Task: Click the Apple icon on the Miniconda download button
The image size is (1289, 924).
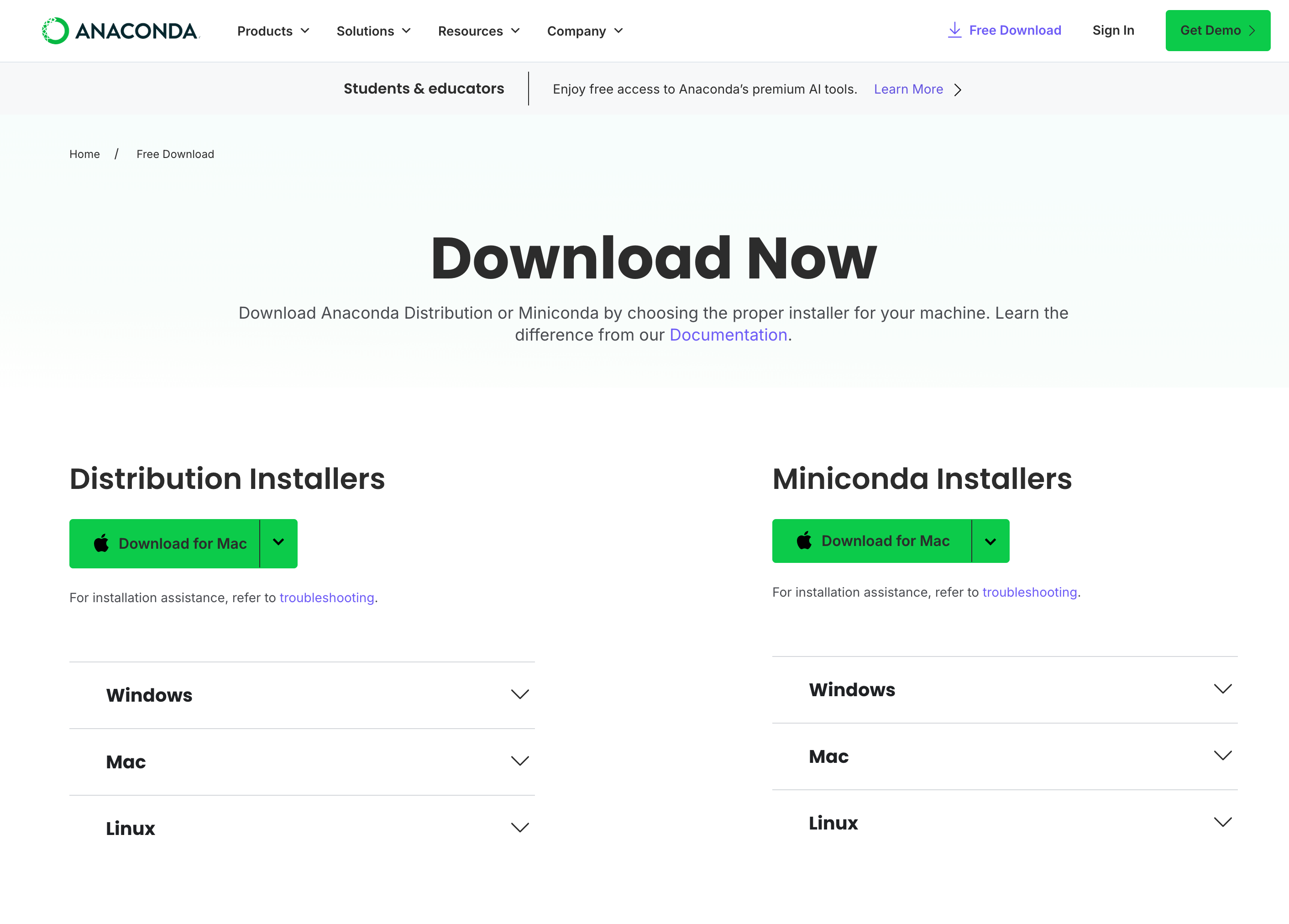Action: tap(804, 541)
